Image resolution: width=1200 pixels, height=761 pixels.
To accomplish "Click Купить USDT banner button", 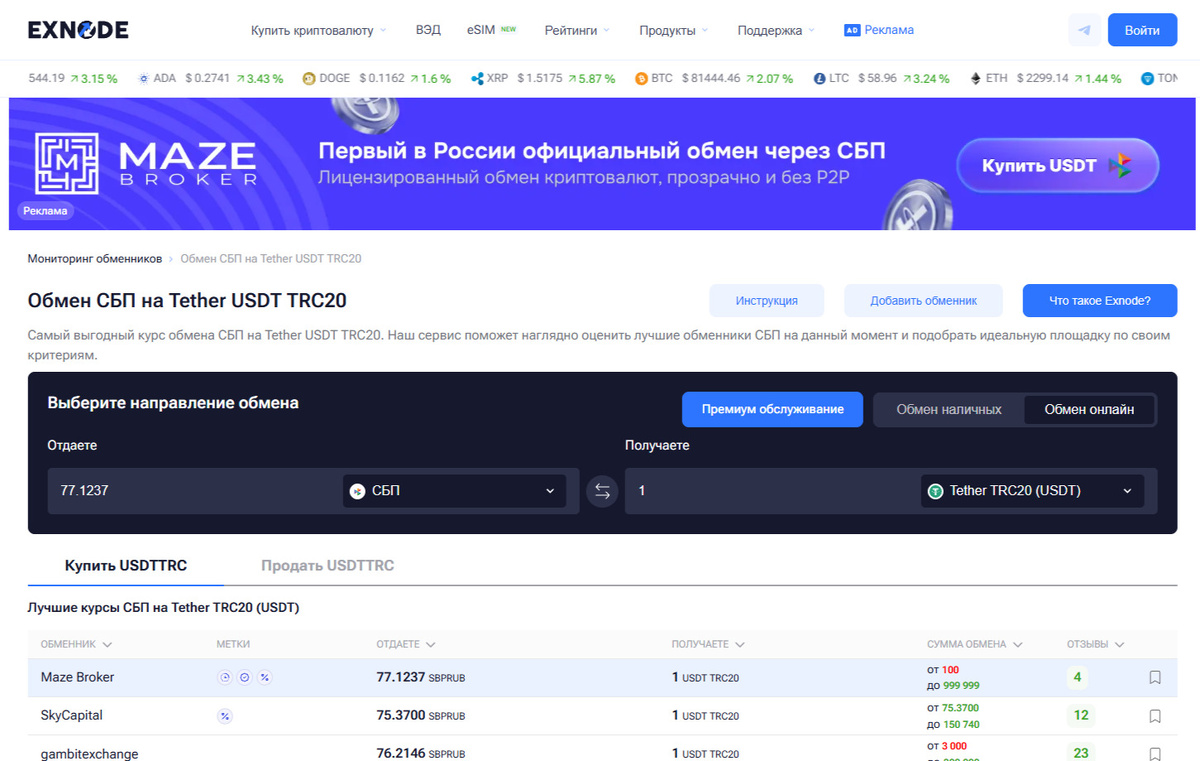I will click(1057, 166).
